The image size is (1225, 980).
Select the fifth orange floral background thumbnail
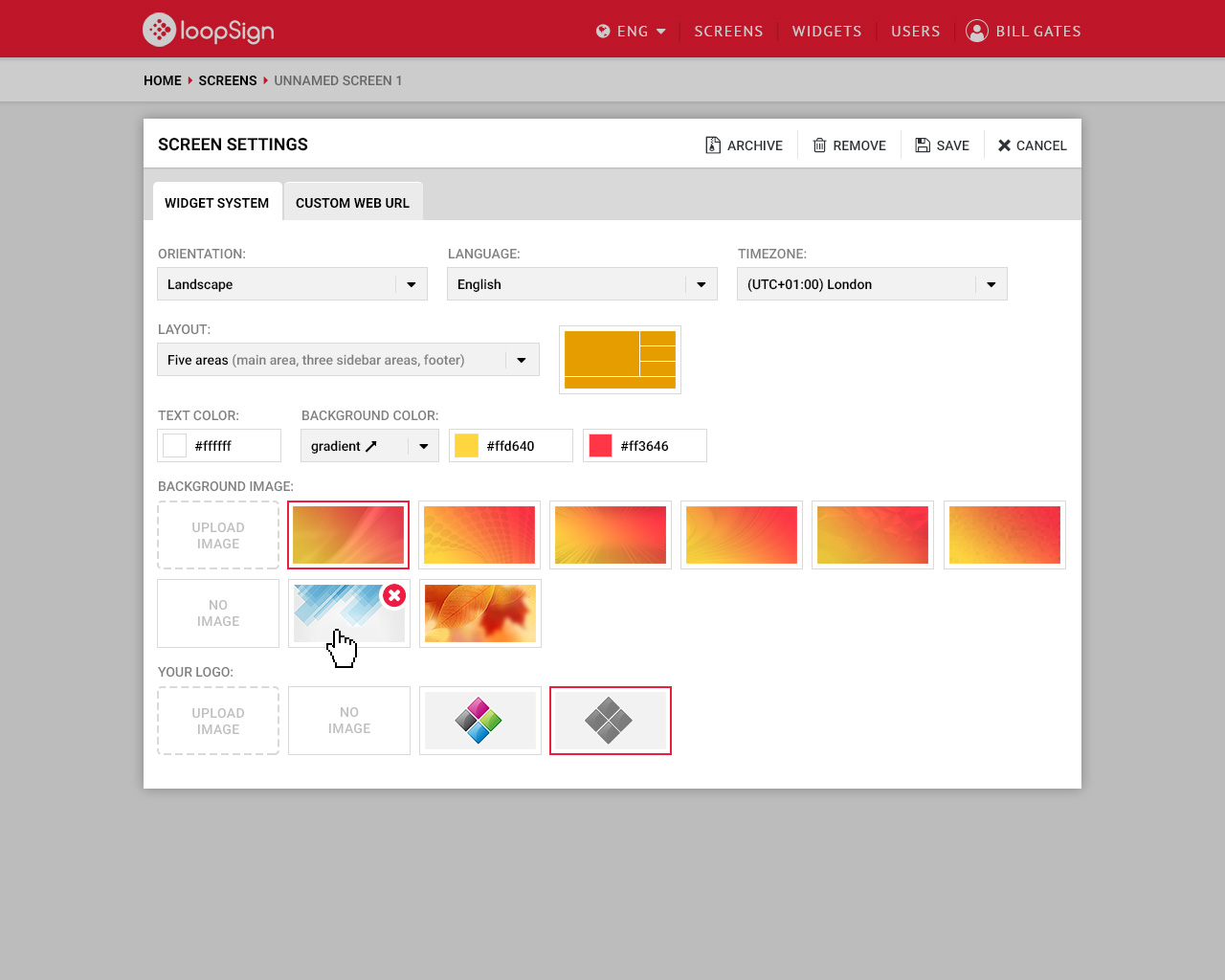point(873,535)
